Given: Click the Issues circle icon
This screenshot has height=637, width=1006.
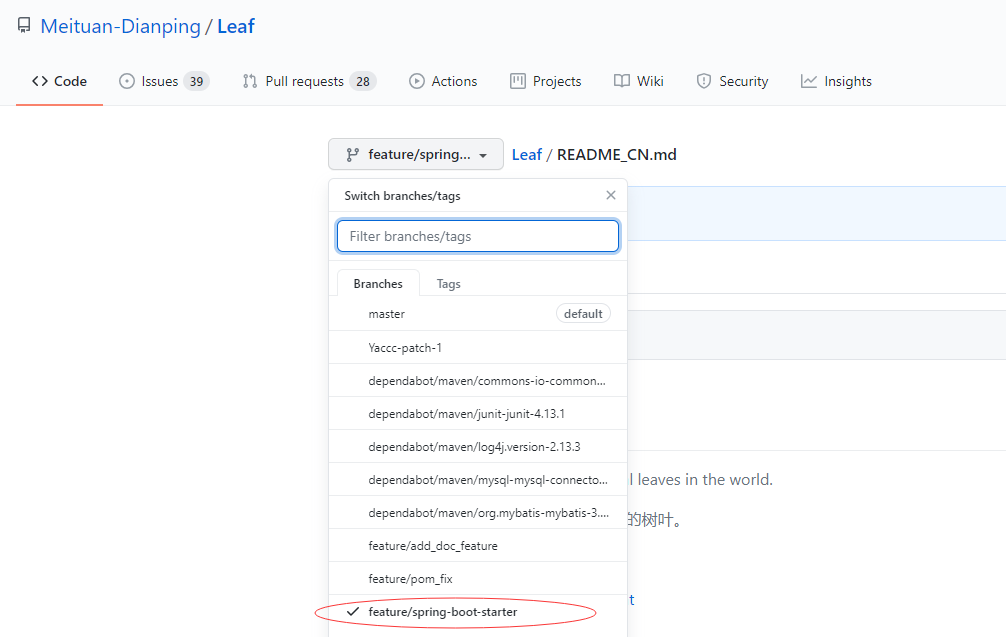Looking at the screenshot, I should tap(127, 81).
